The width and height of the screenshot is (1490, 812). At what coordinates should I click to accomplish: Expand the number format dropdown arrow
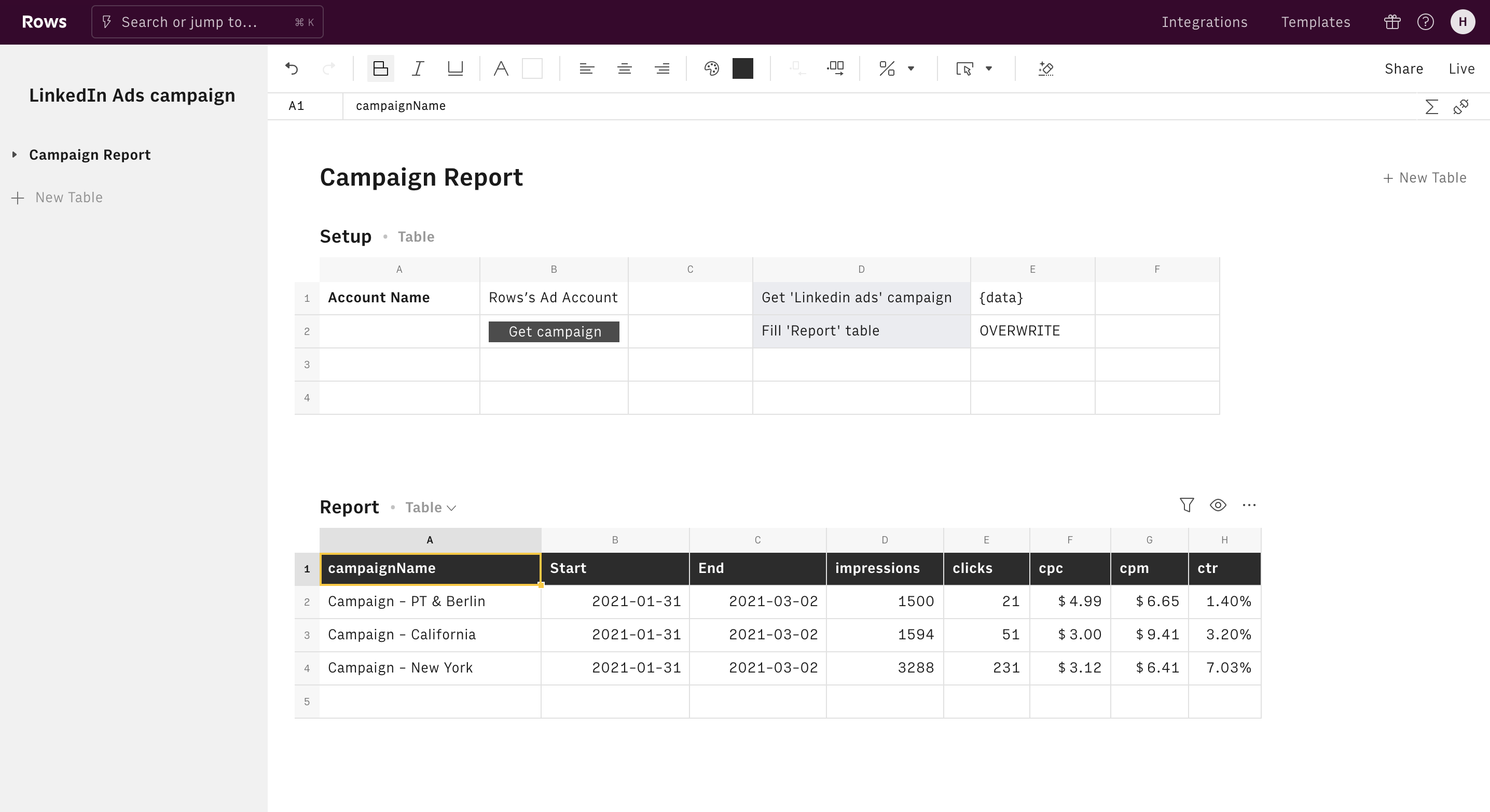pos(911,69)
